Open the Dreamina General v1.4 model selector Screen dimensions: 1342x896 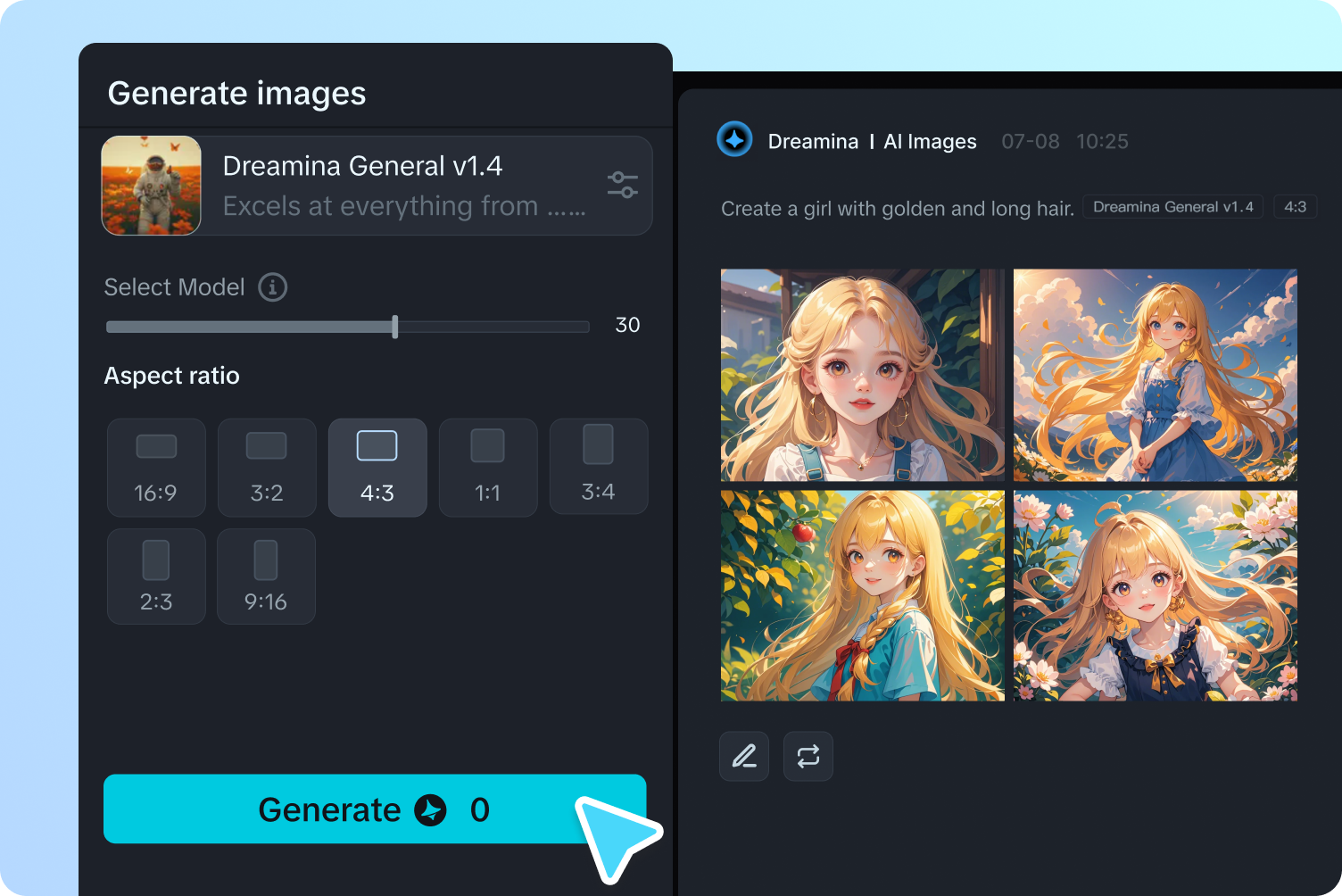(x=377, y=186)
